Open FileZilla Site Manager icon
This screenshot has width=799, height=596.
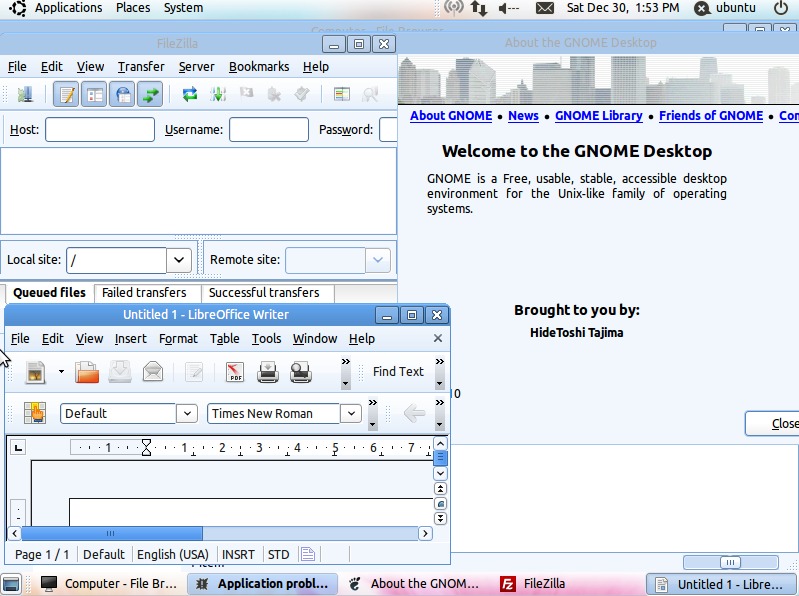pyautogui.click(x=24, y=94)
